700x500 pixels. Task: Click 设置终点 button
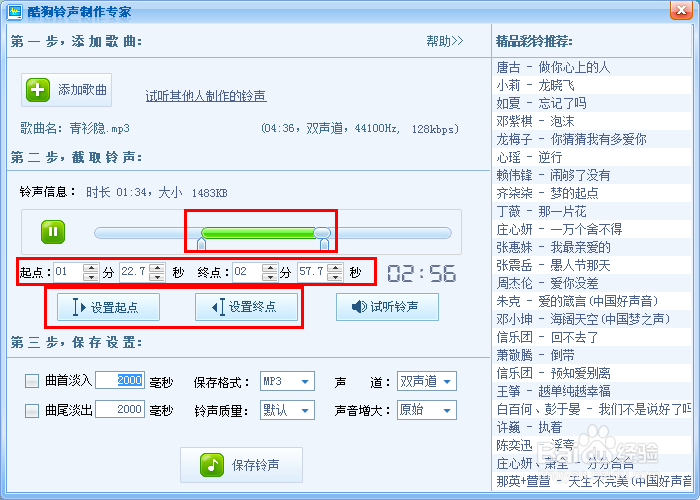pos(246,307)
